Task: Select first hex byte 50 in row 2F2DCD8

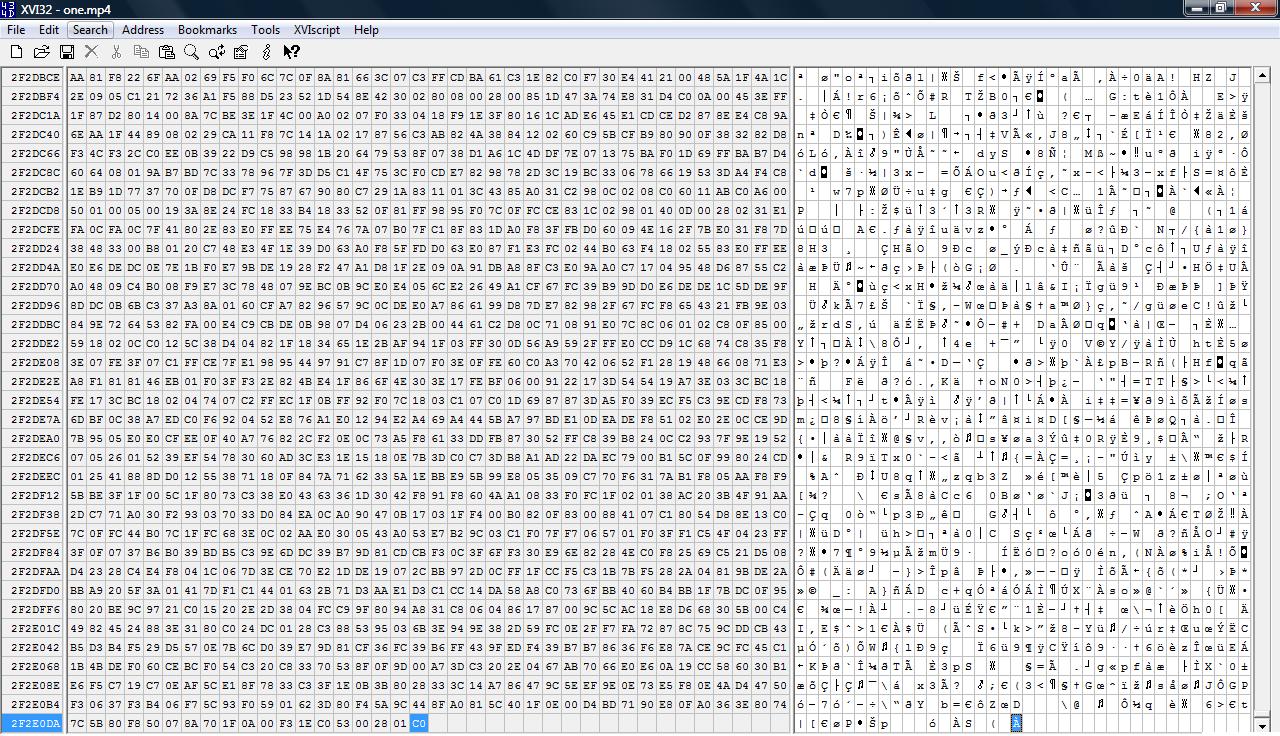Action: tap(77, 210)
